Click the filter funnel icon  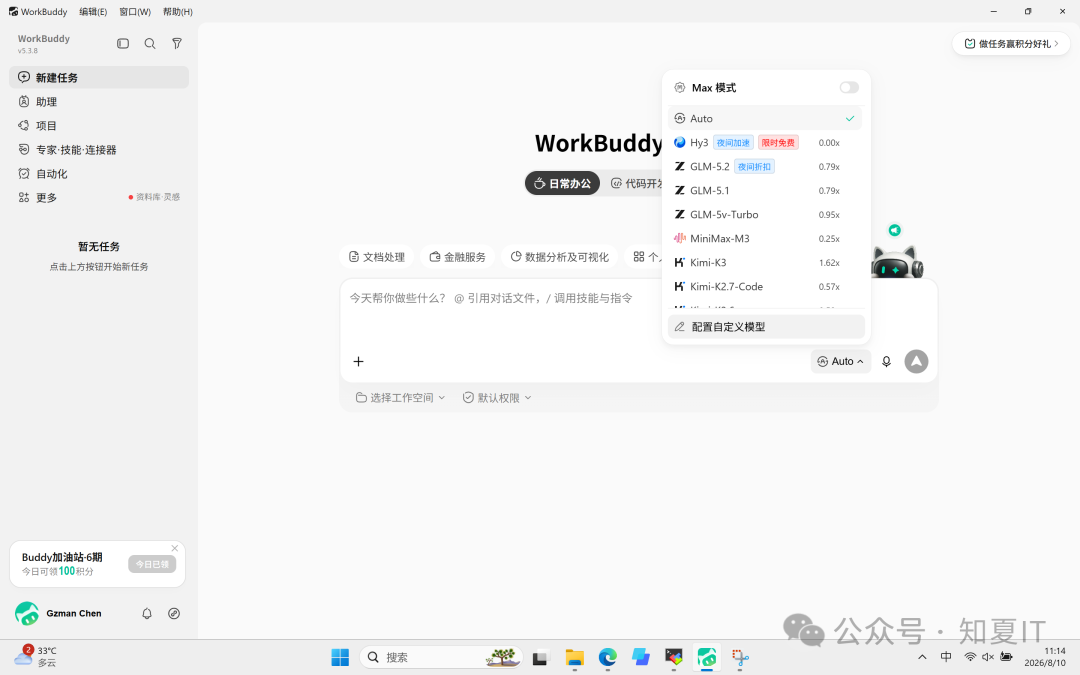(177, 43)
